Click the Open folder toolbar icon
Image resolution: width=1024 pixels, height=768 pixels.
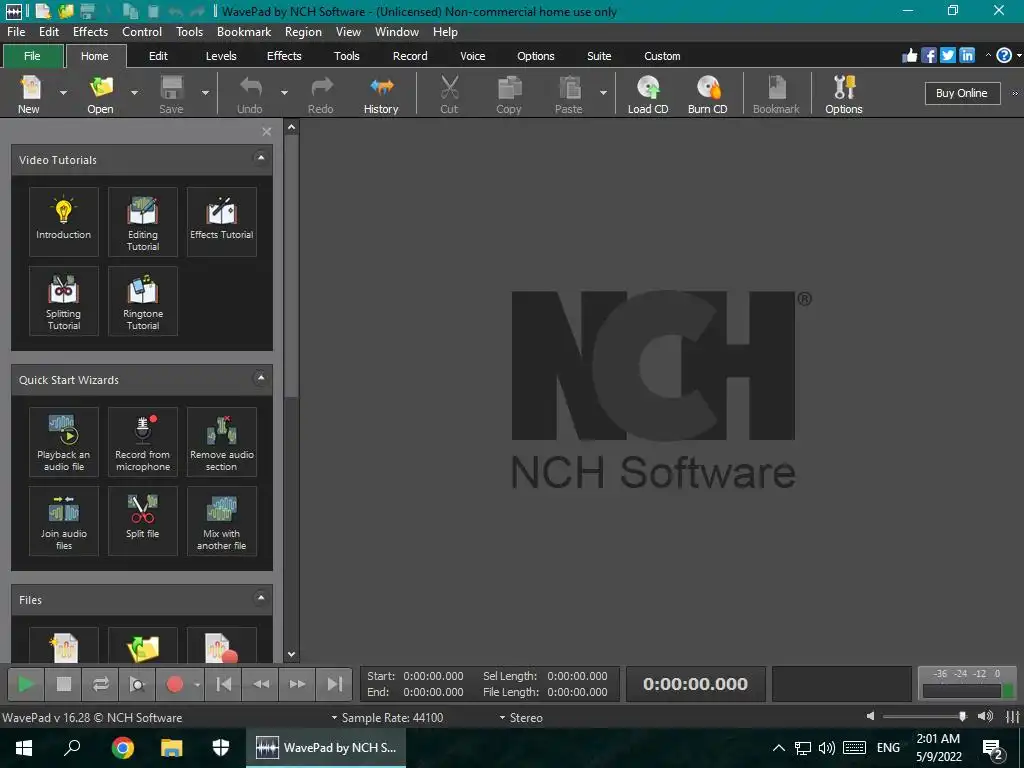[x=101, y=94]
